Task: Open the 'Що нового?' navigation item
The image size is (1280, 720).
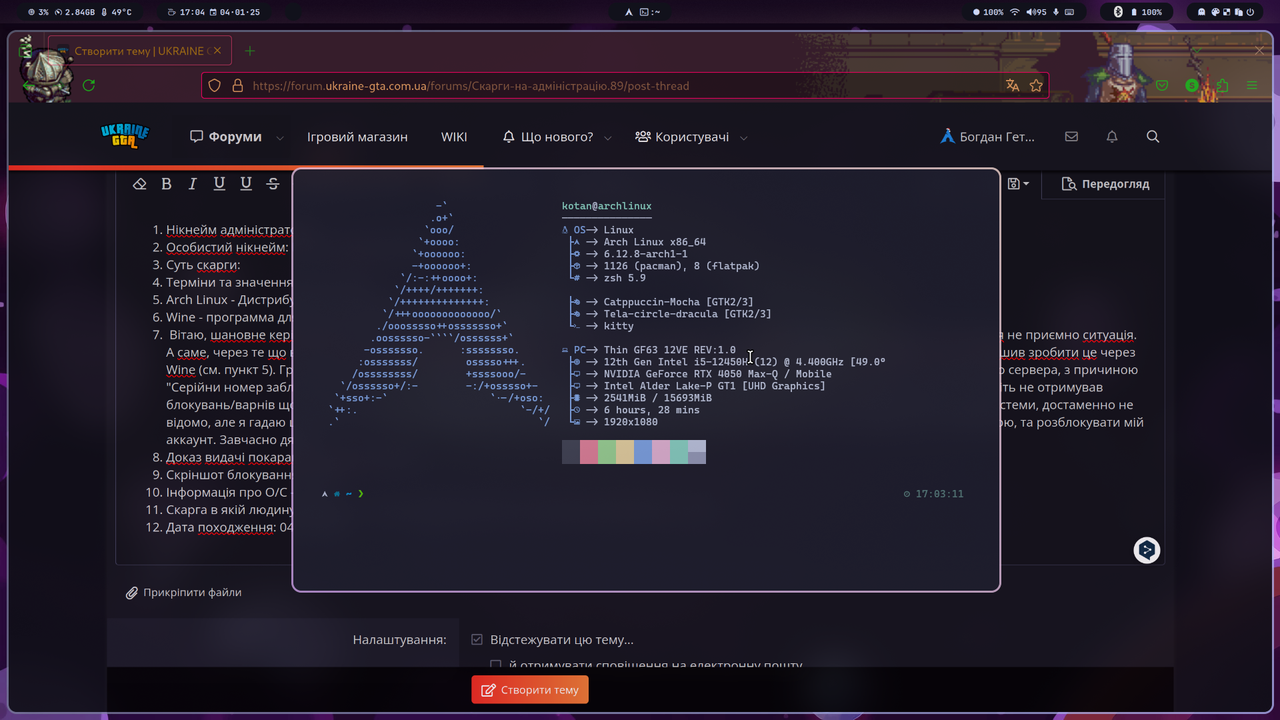Action: coord(548,137)
